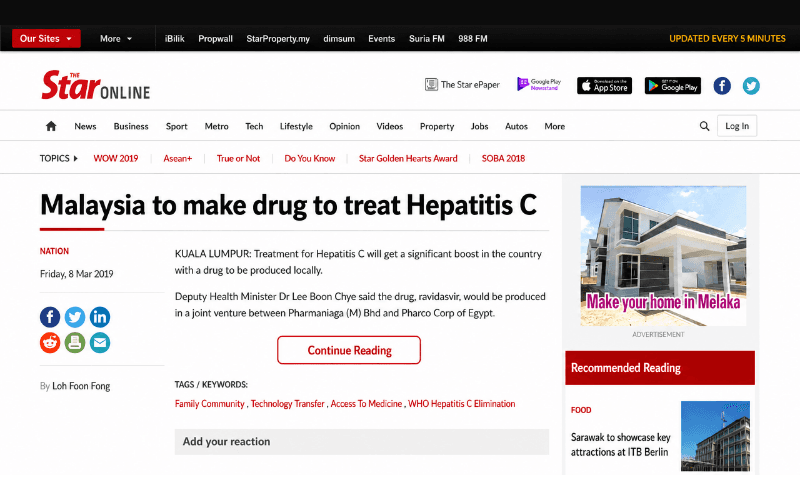Open the Business section
This screenshot has height=500, width=800.
[x=131, y=126]
